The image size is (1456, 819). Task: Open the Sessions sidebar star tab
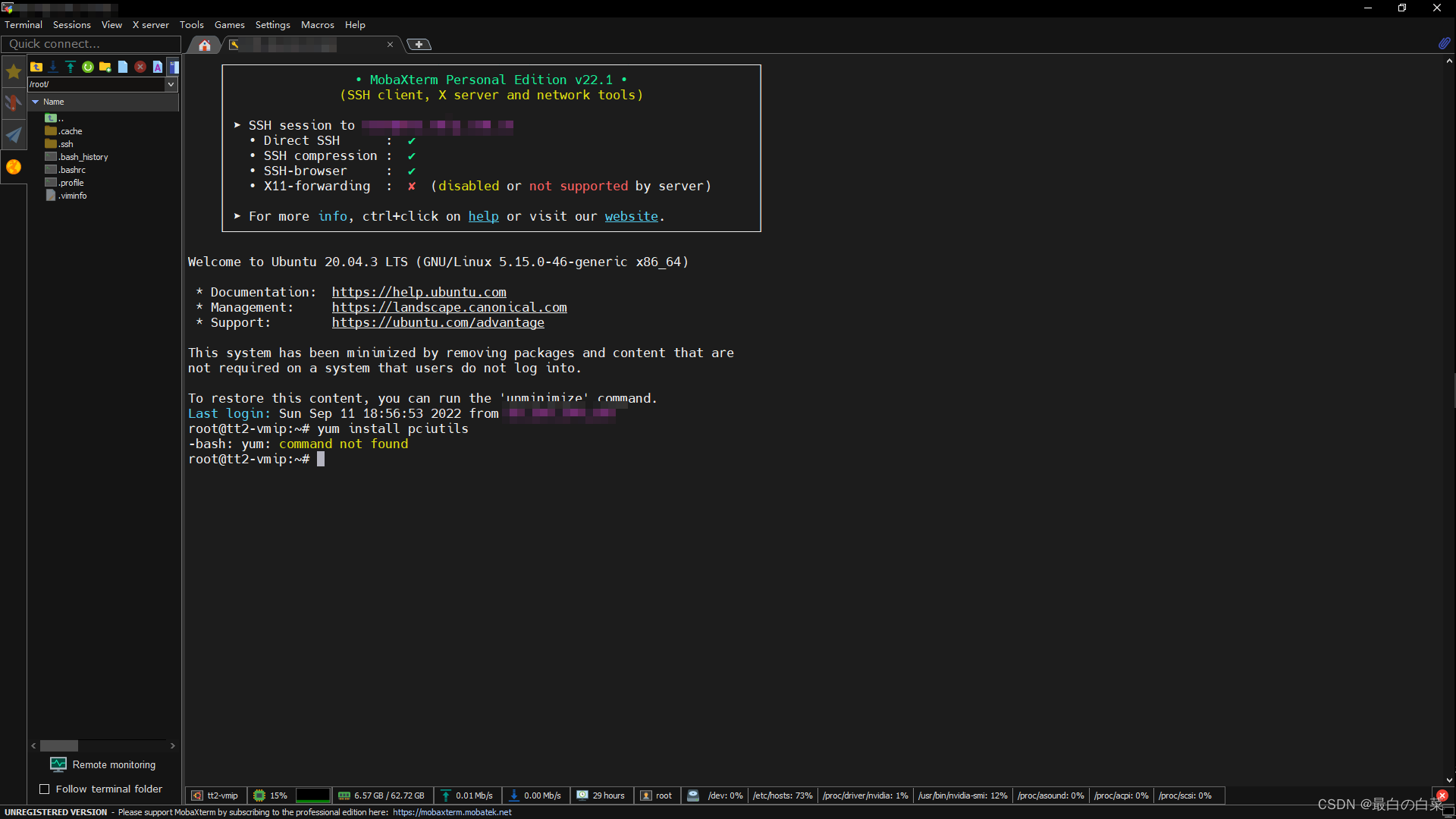pyautogui.click(x=14, y=71)
